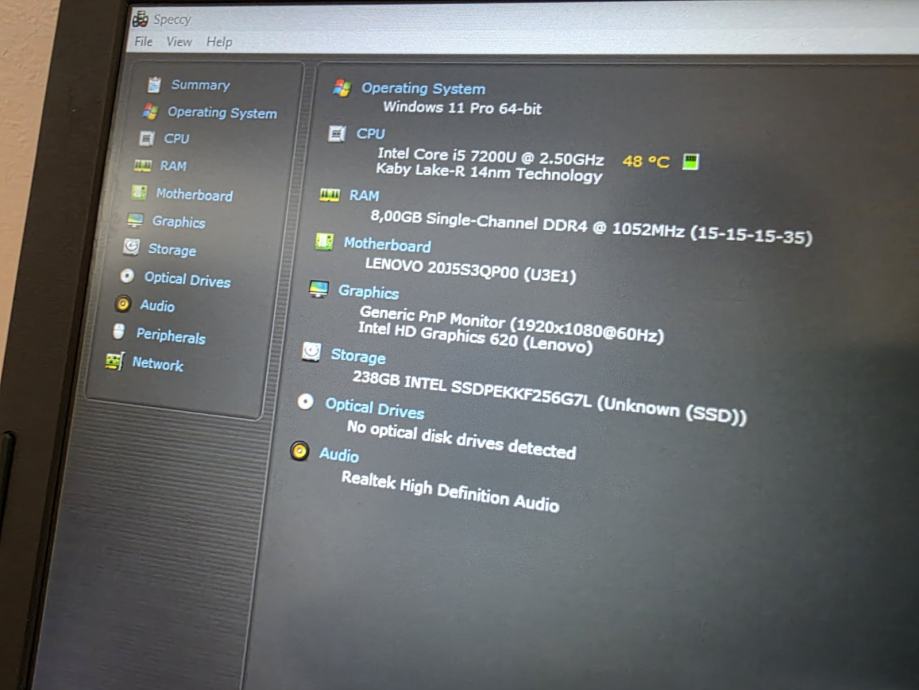Click Peripherals mouse icon in sidebar
The image size is (919, 690).
pos(118,331)
